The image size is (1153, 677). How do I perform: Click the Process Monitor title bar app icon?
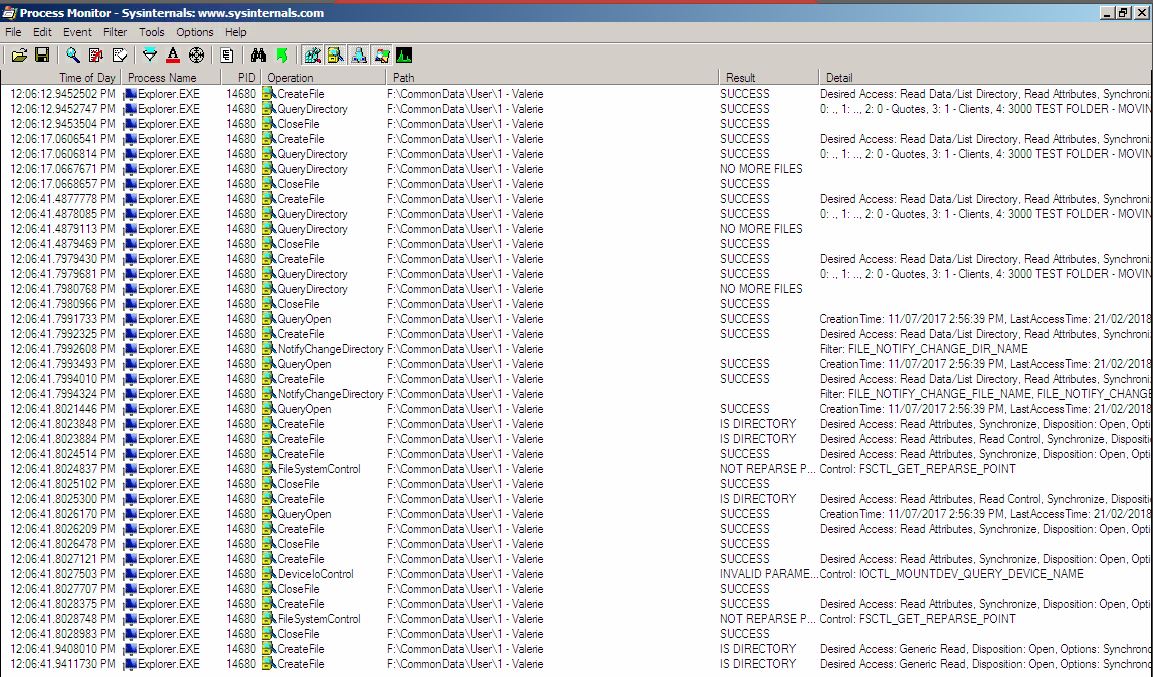point(10,12)
